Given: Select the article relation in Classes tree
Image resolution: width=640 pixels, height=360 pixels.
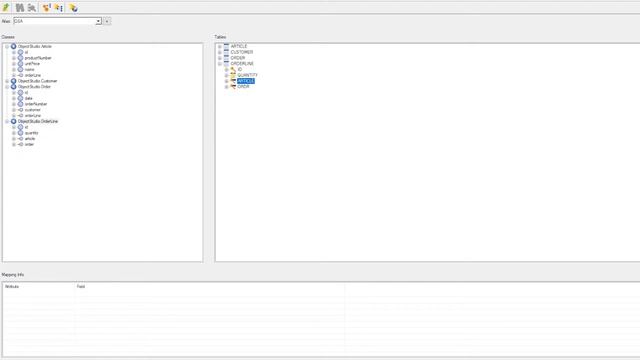Looking at the screenshot, I should click(x=30, y=139).
